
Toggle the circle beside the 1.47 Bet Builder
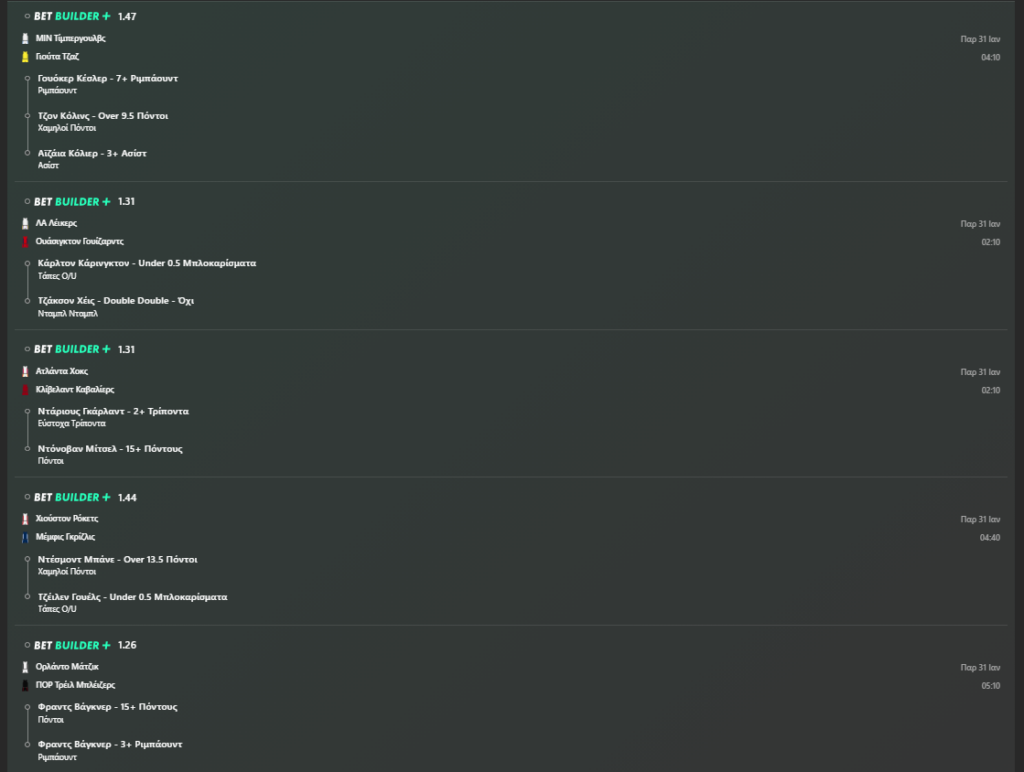(27, 17)
